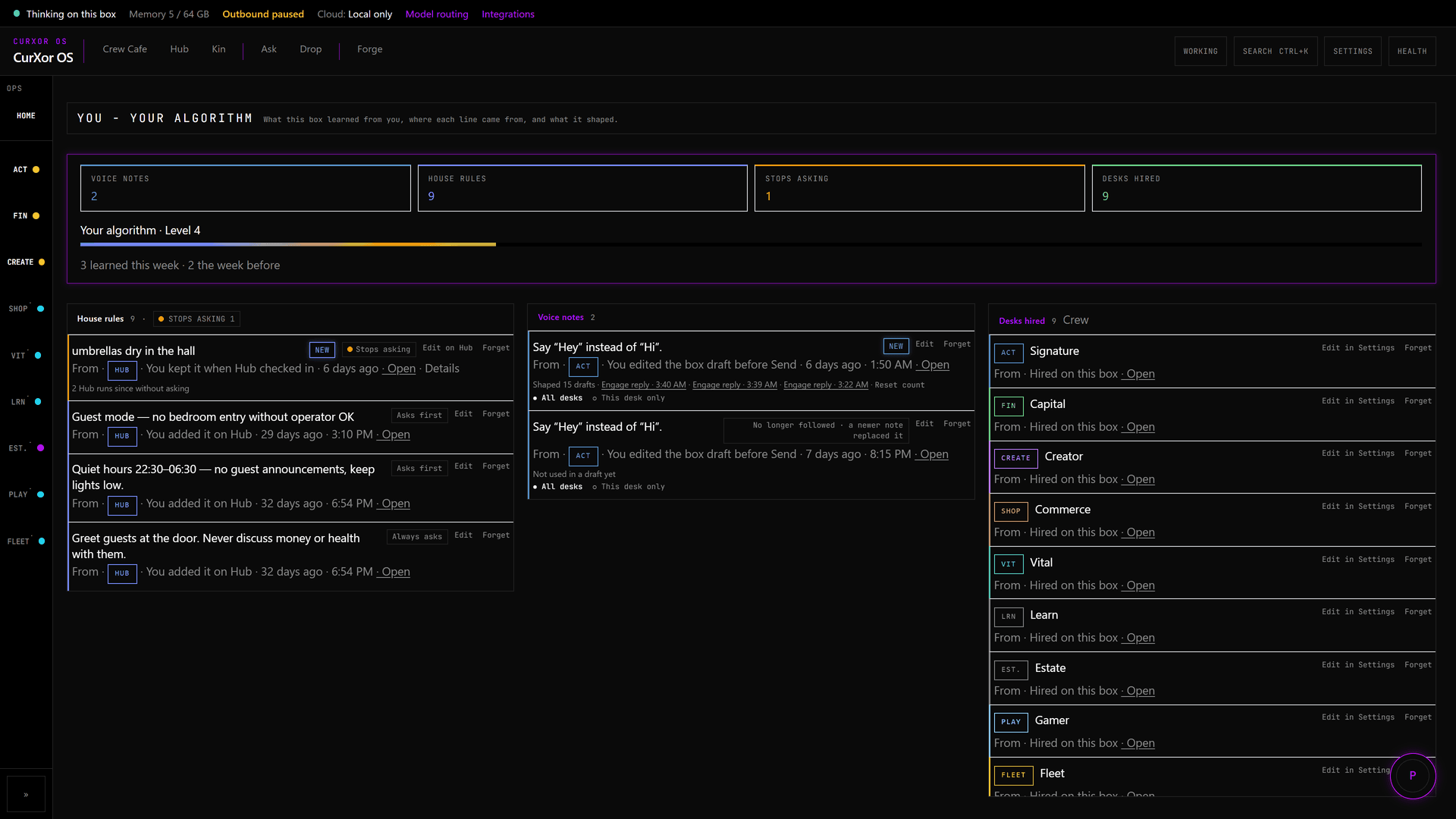
Task: Switch to the Hub tab
Action: pyautogui.click(x=179, y=49)
